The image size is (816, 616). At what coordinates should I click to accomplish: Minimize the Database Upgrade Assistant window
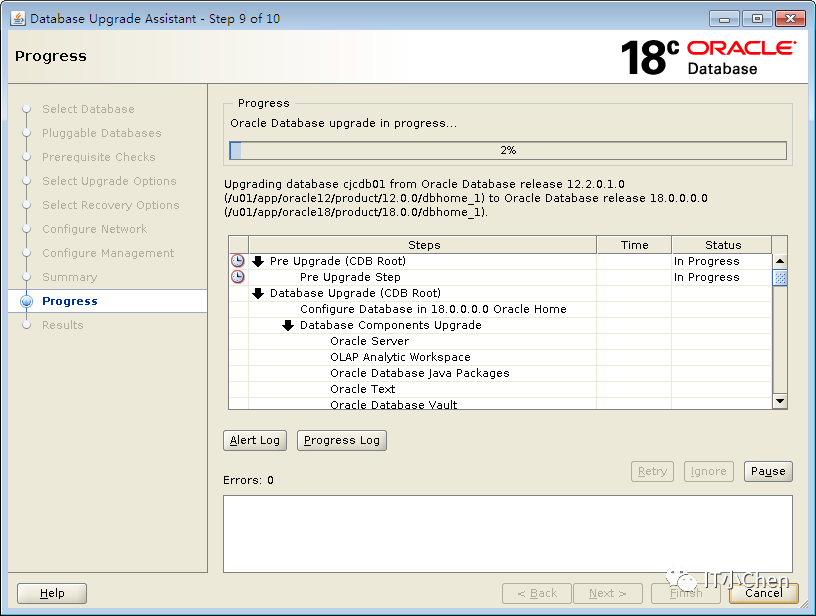tap(724, 19)
